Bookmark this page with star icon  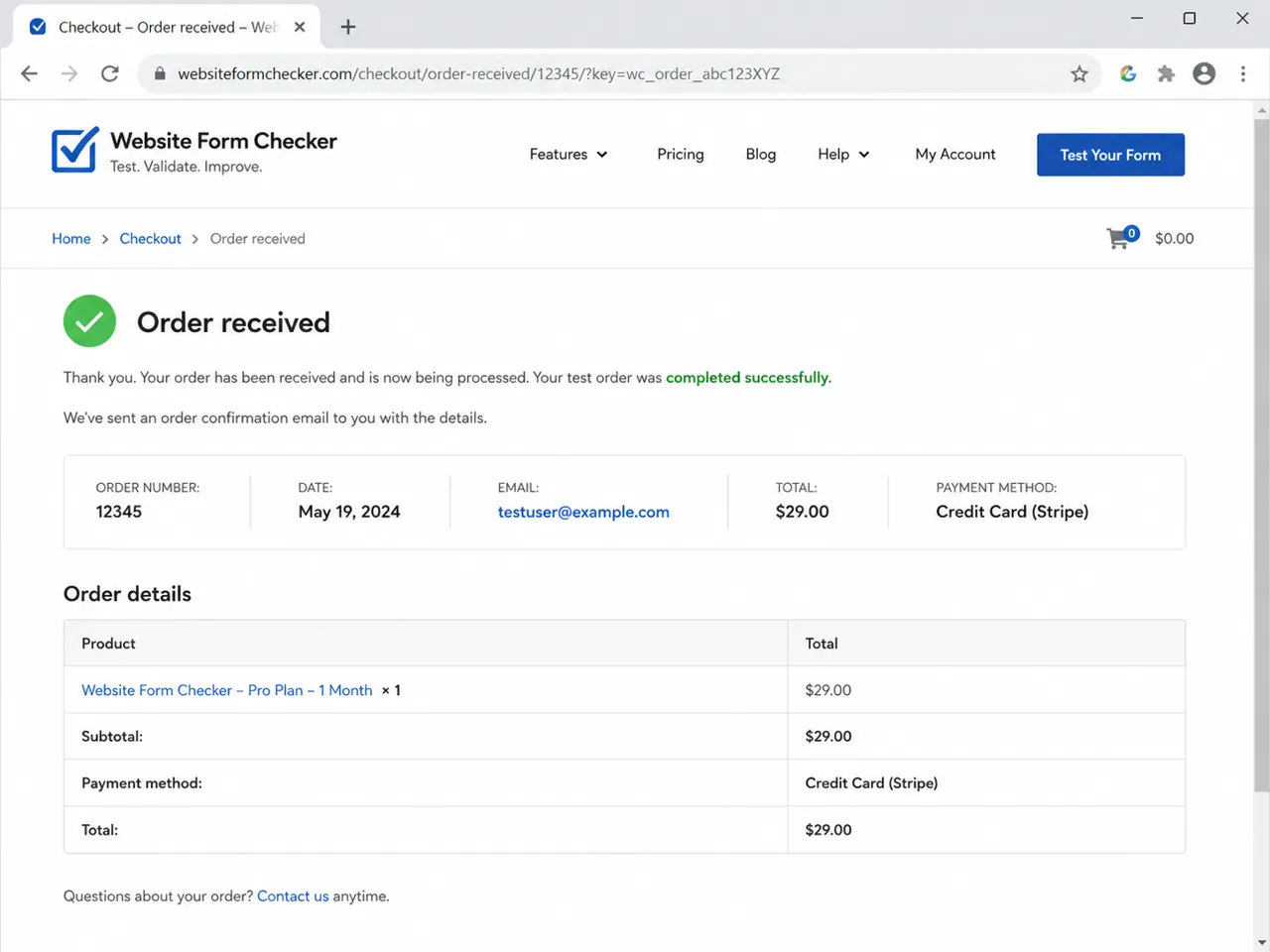pos(1079,73)
